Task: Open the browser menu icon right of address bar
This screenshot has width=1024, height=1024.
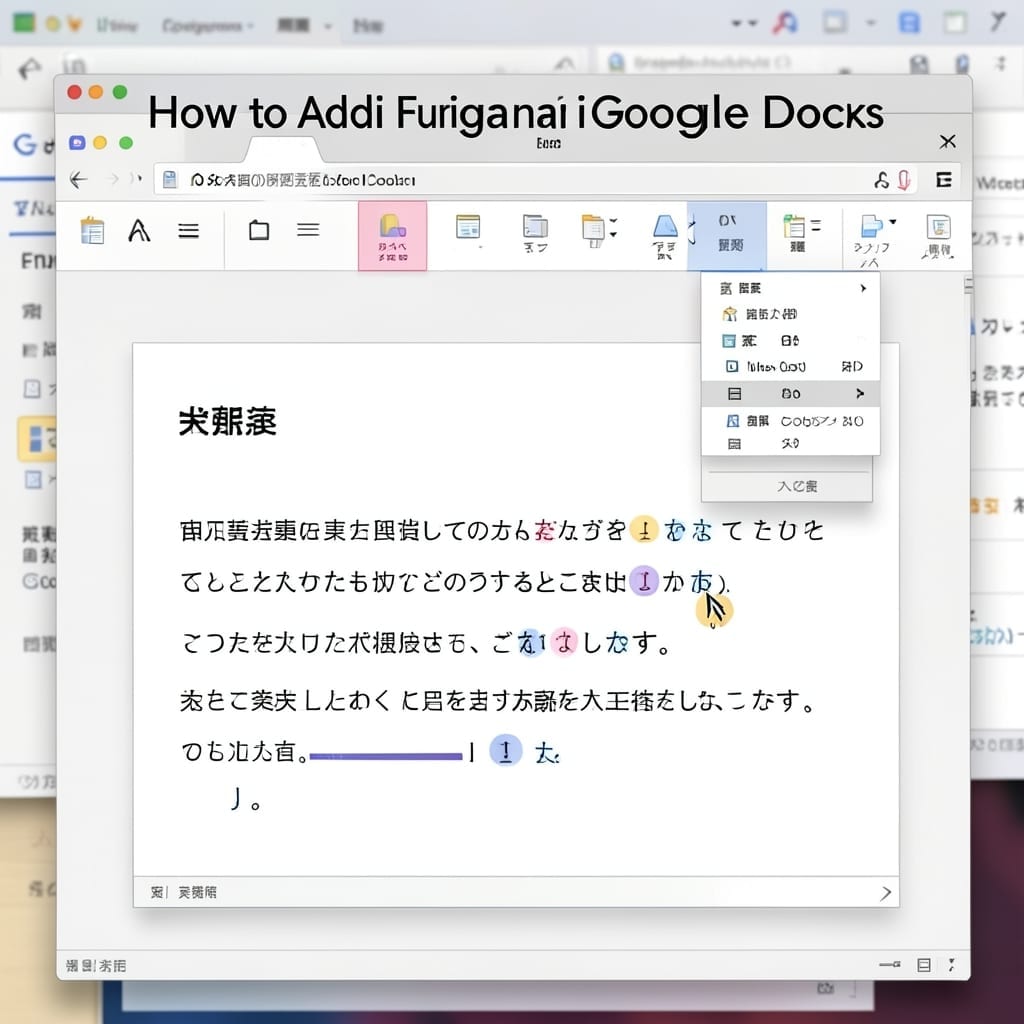Action: click(944, 180)
